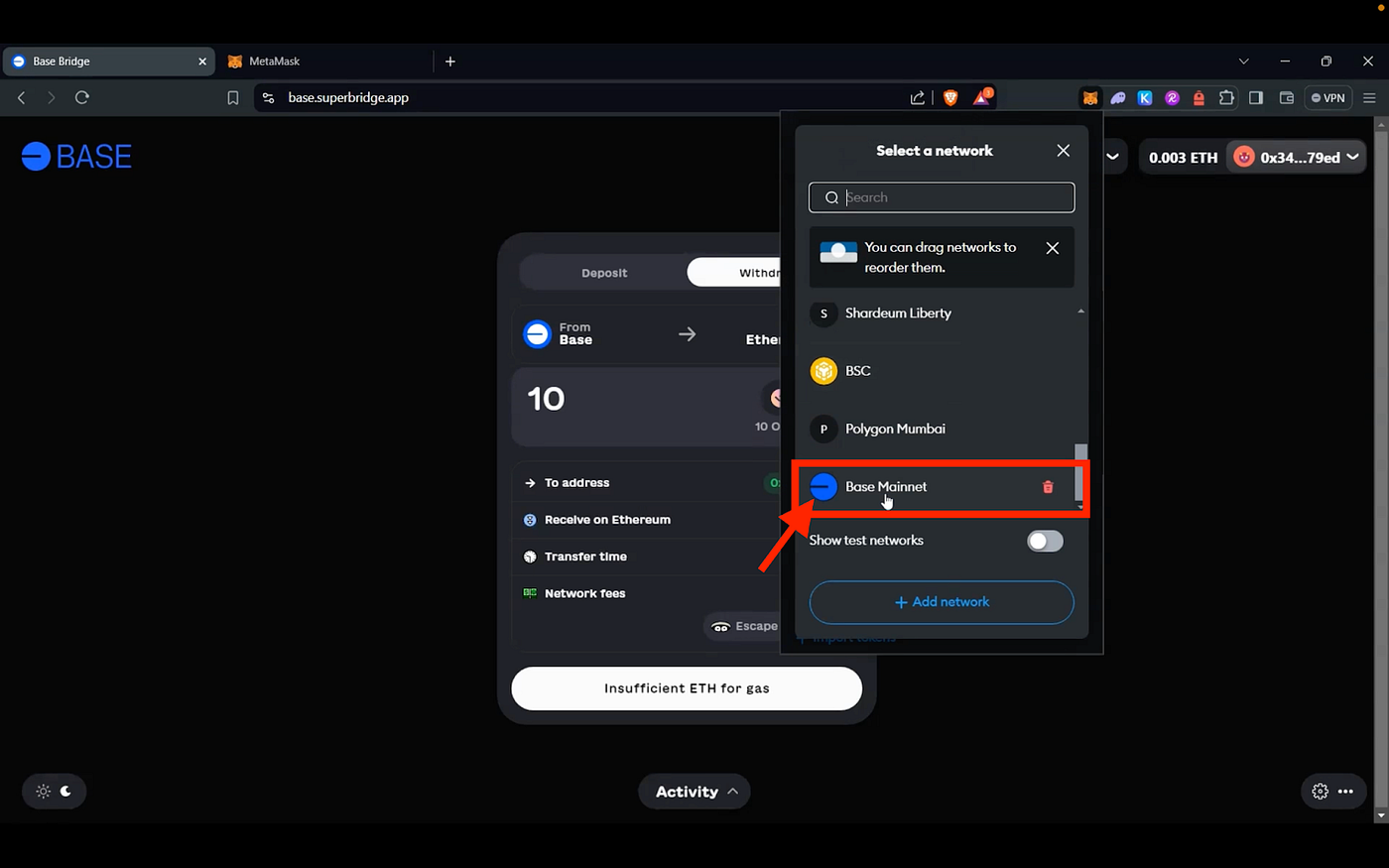The height and width of the screenshot is (868, 1389).
Task: Open the settings gear in the corner
Action: (x=1320, y=791)
